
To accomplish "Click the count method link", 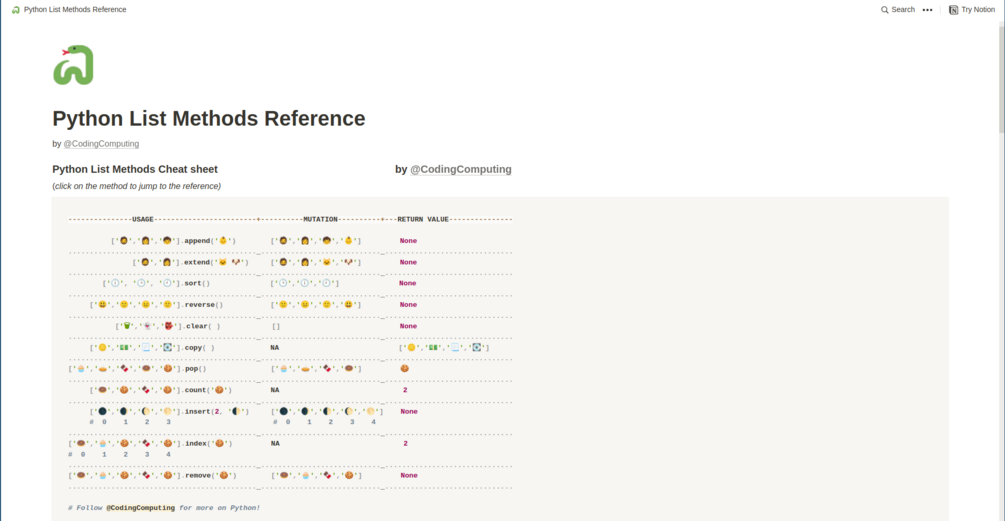I will tap(198, 390).
